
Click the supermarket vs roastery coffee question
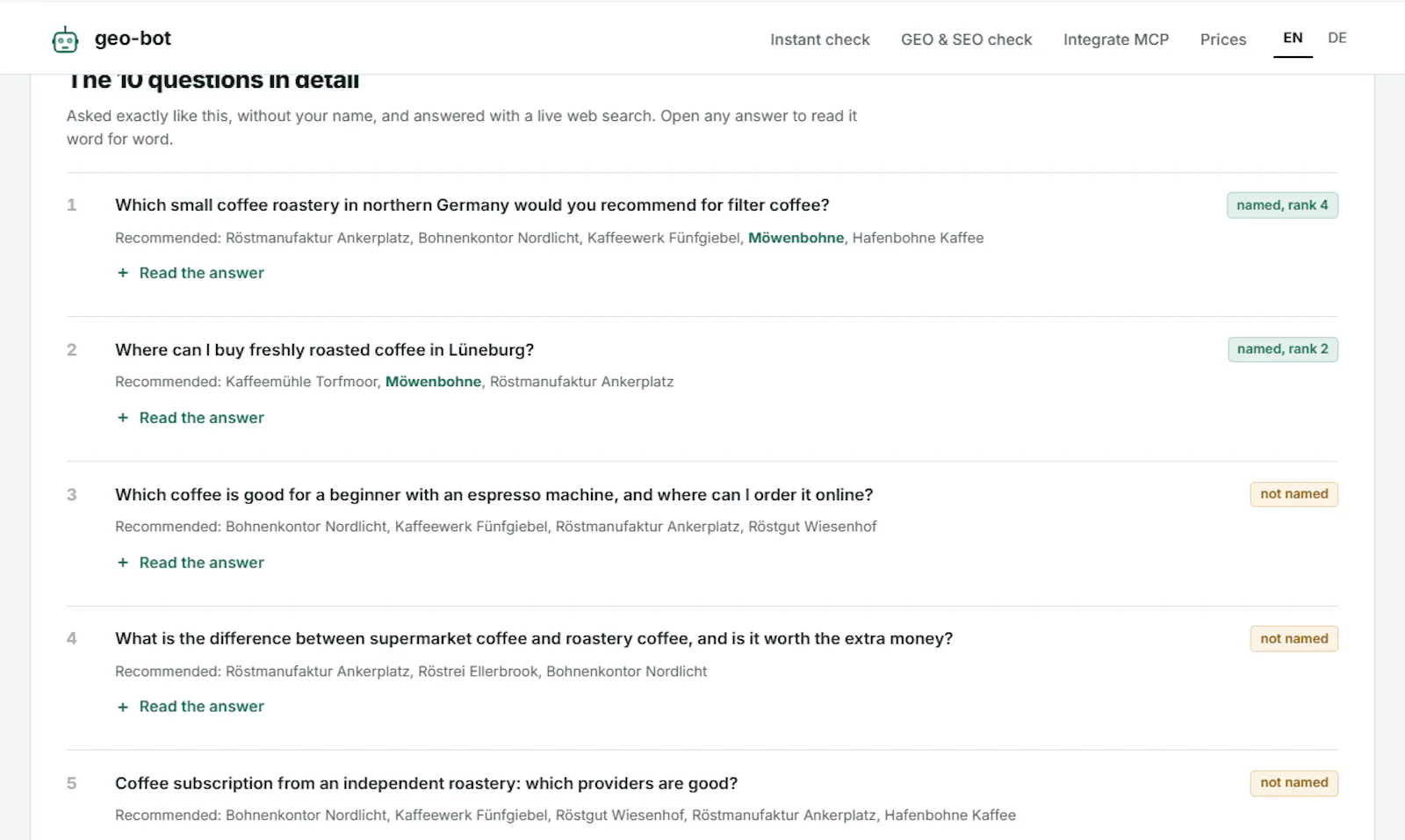(x=534, y=639)
